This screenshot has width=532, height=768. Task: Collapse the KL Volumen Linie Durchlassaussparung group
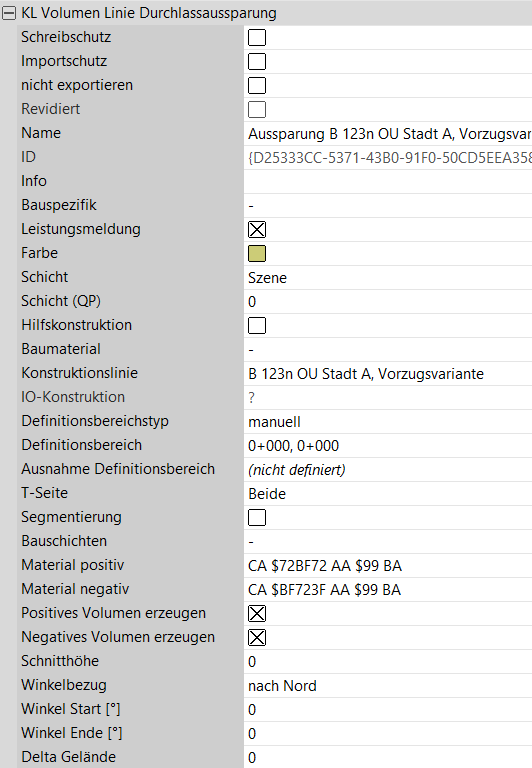tap(9, 13)
